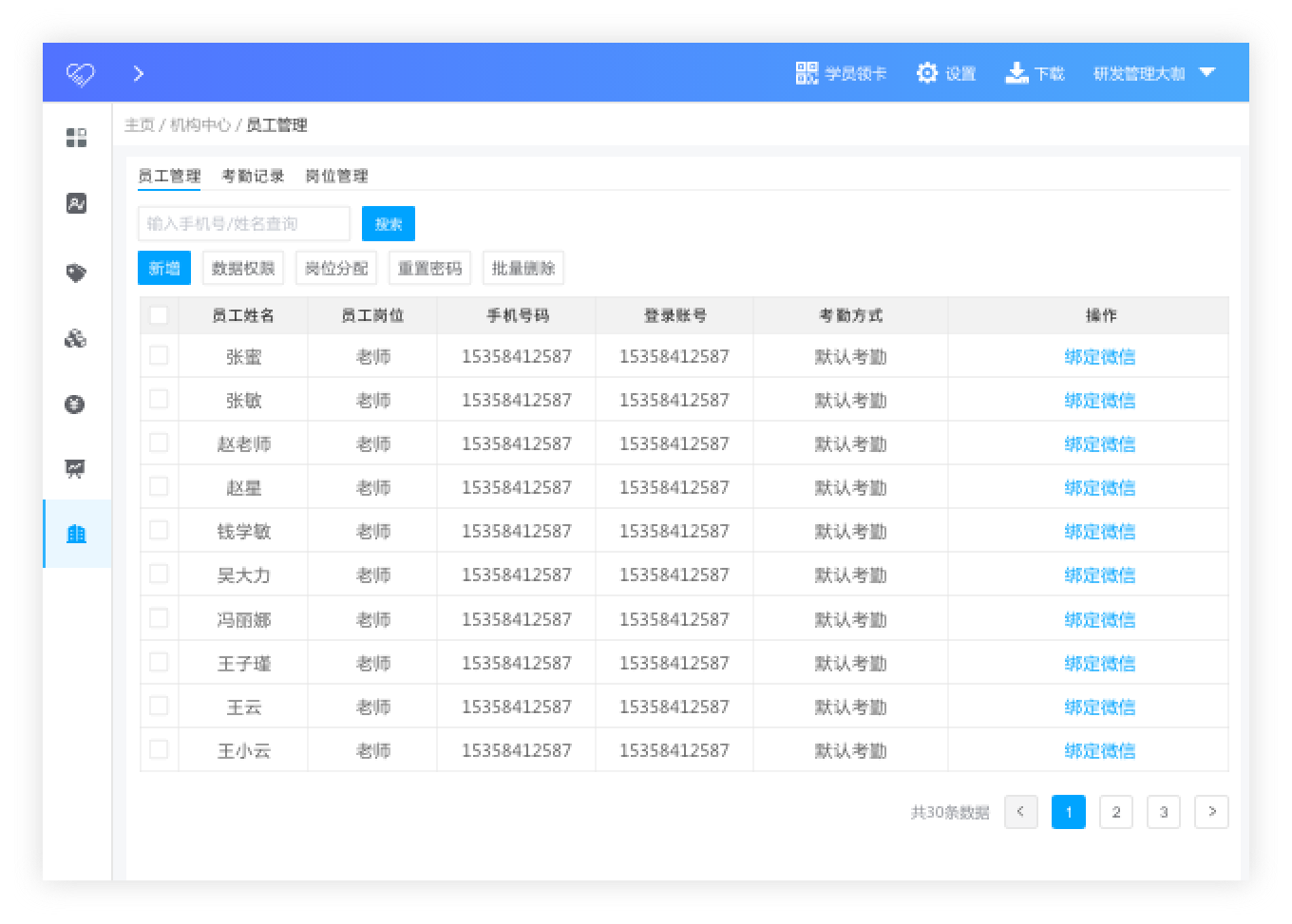Check the box for employee 冯丽娜

(x=159, y=618)
